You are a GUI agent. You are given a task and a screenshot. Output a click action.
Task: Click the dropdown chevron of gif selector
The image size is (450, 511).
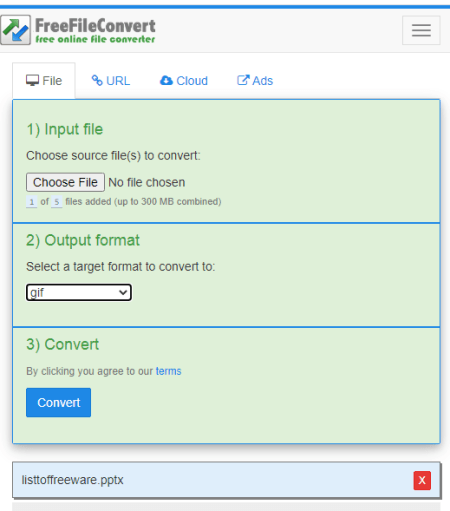123,293
